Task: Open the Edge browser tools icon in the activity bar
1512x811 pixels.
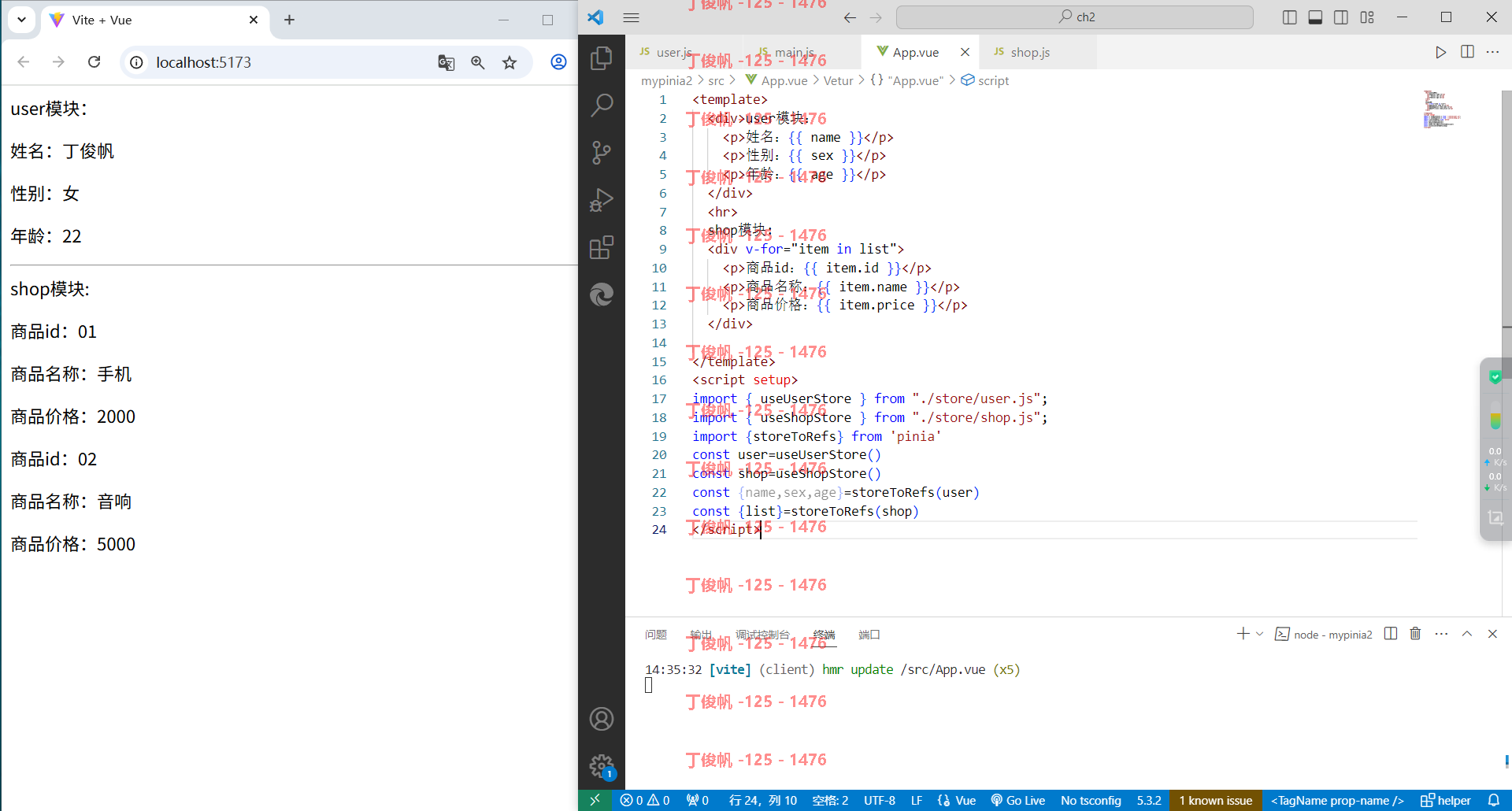Action: pyautogui.click(x=602, y=294)
